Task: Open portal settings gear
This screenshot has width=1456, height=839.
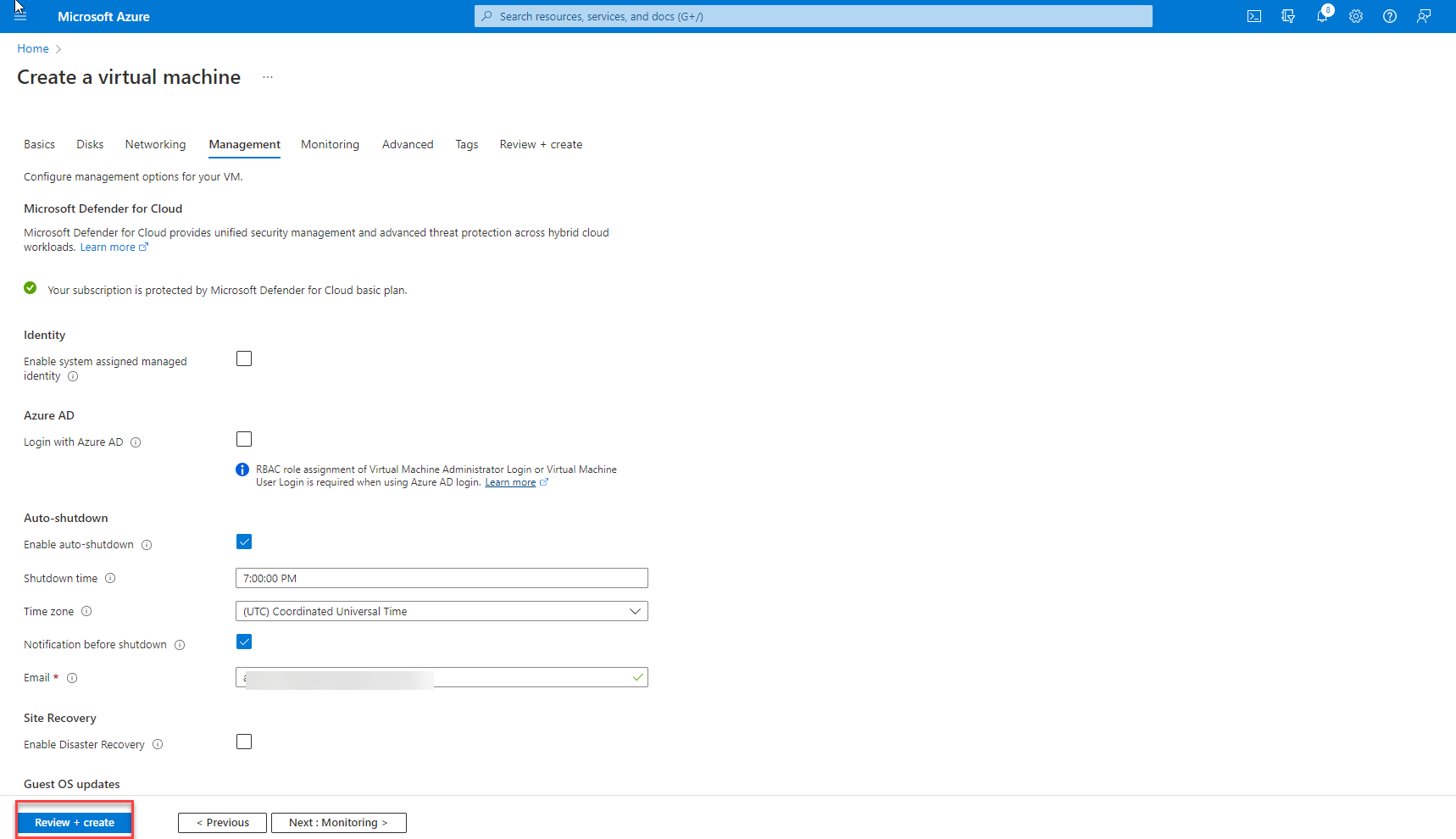Action: click(x=1356, y=16)
